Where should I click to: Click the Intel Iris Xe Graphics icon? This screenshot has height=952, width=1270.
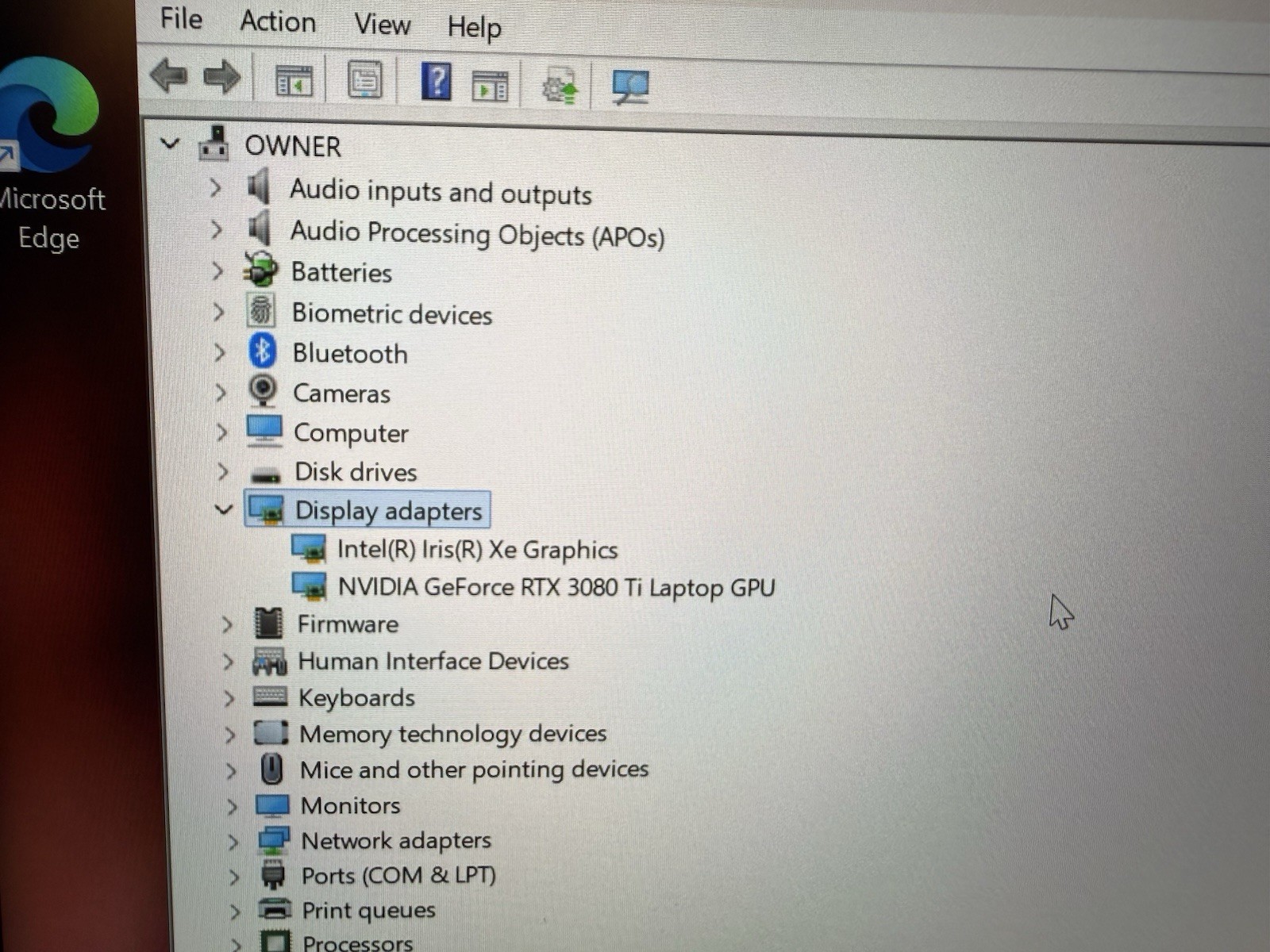click(x=309, y=547)
